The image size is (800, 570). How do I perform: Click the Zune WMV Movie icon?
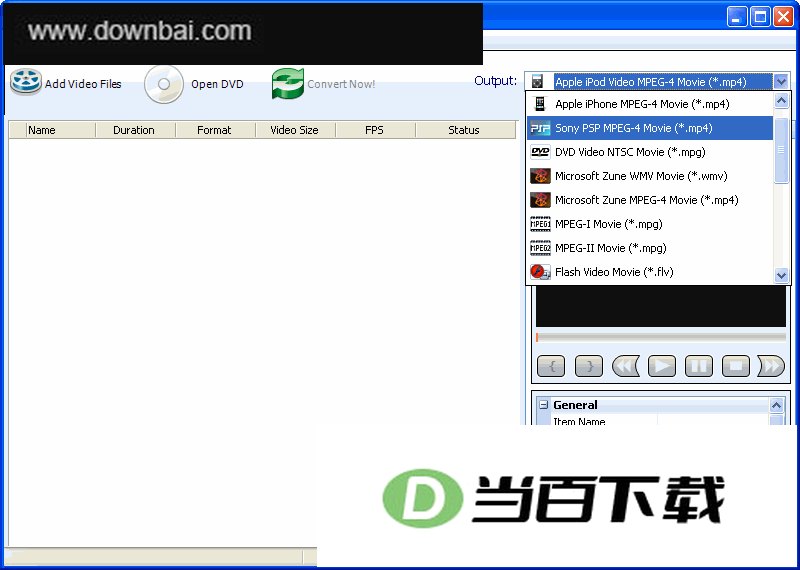(x=540, y=176)
